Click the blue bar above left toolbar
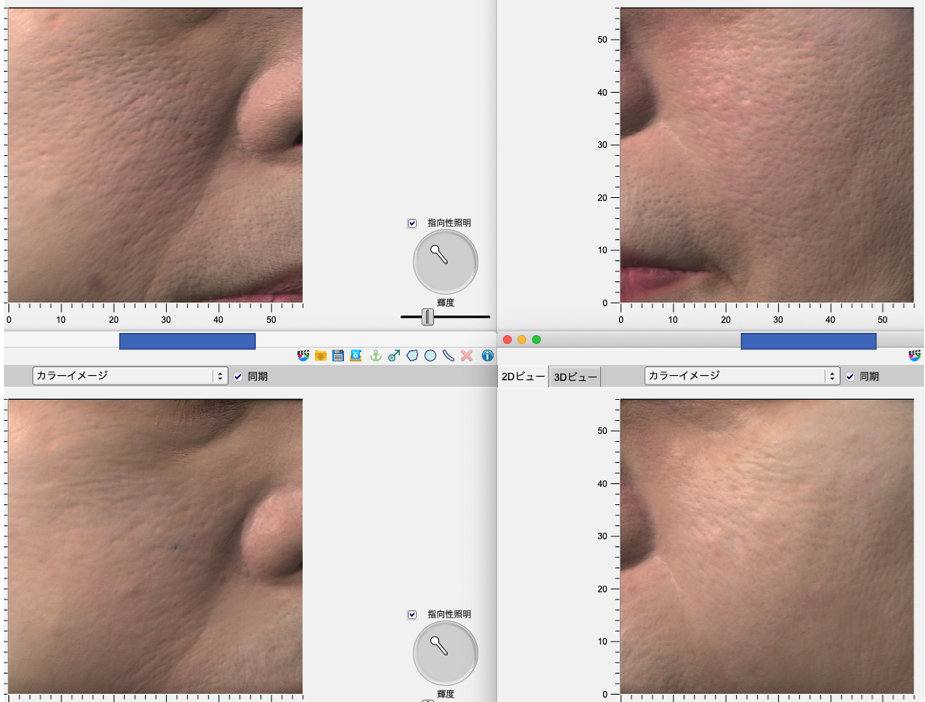925x702 pixels. 187,341
